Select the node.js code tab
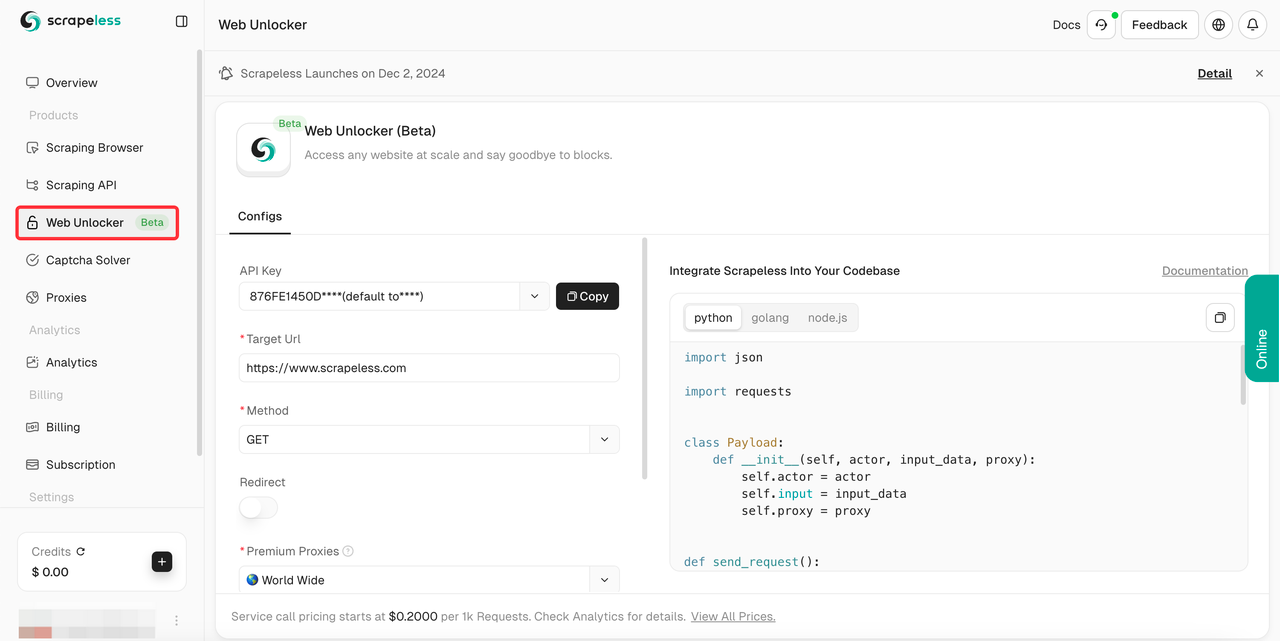The width and height of the screenshot is (1280, 641). click(x=827, y=318)
